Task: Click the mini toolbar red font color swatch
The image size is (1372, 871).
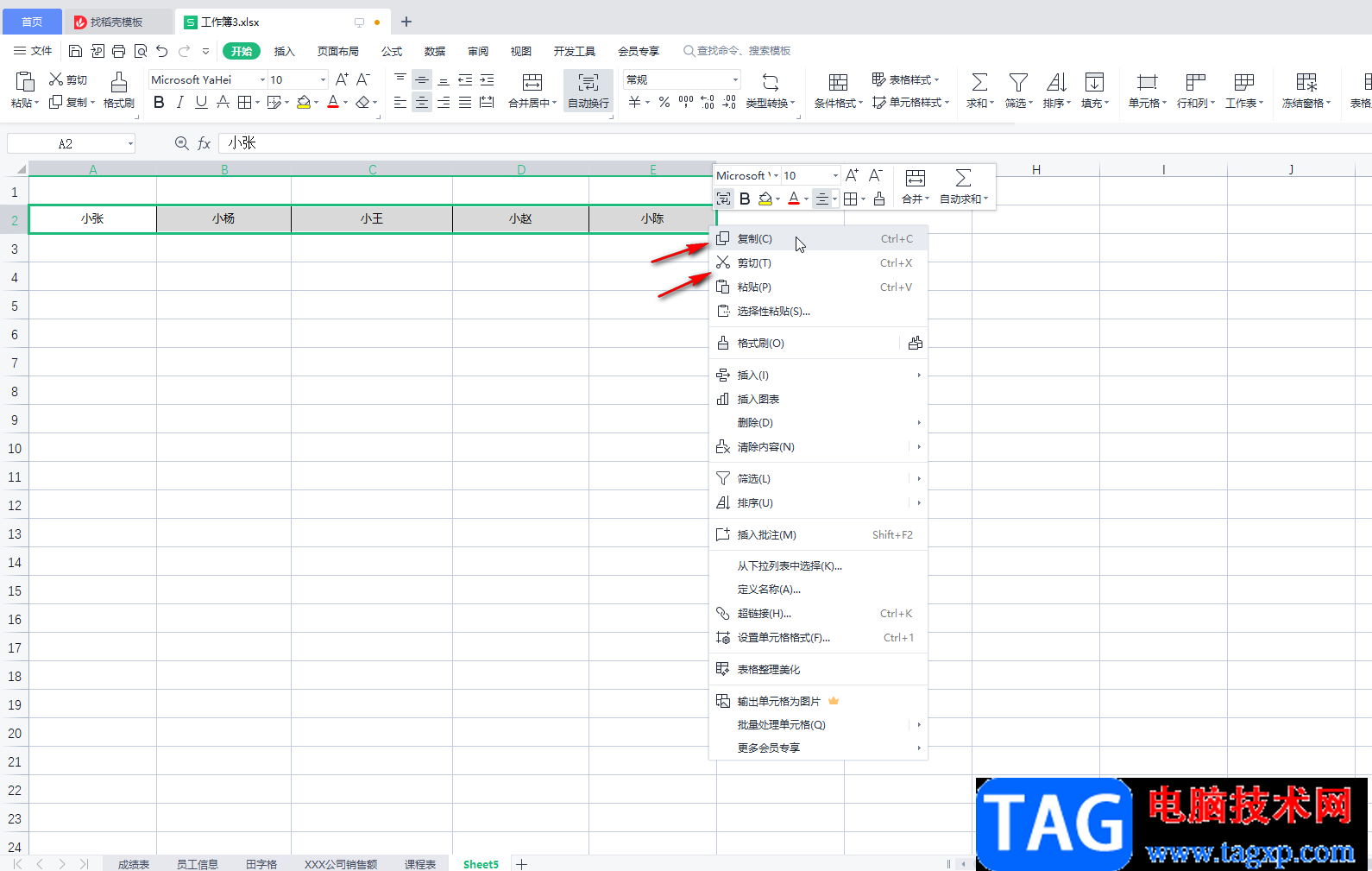Action: point(794,199)
